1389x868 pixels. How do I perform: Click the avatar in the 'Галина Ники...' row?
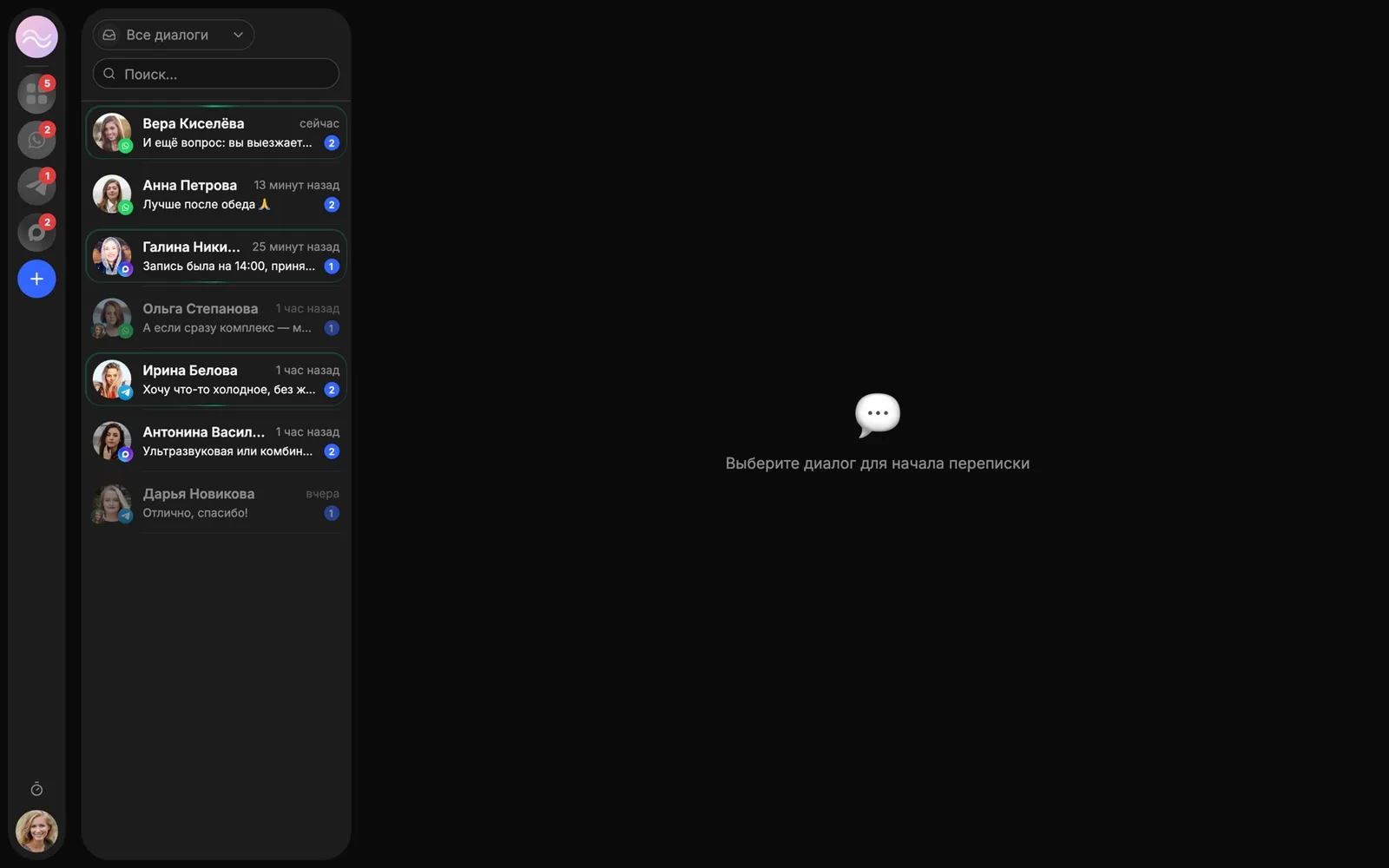point(112,256)
